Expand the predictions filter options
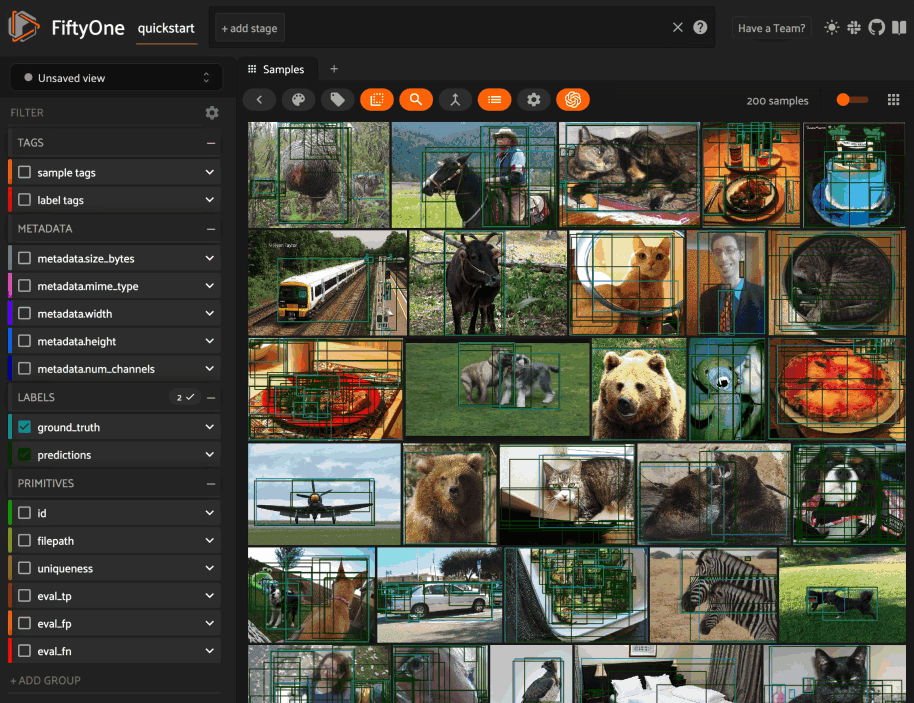The width and height of the screenshot is (914, 703). click(210, 455)
